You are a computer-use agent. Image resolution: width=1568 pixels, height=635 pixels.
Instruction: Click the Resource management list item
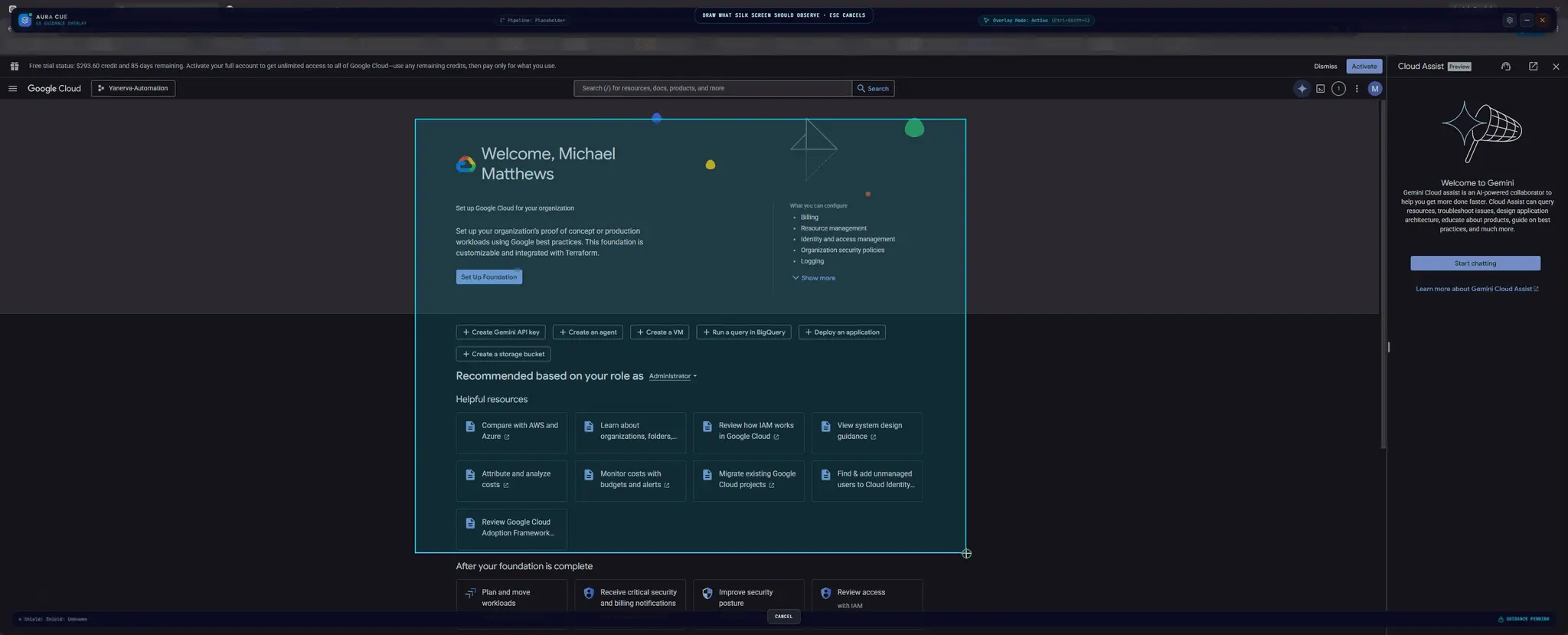(834, 228)
